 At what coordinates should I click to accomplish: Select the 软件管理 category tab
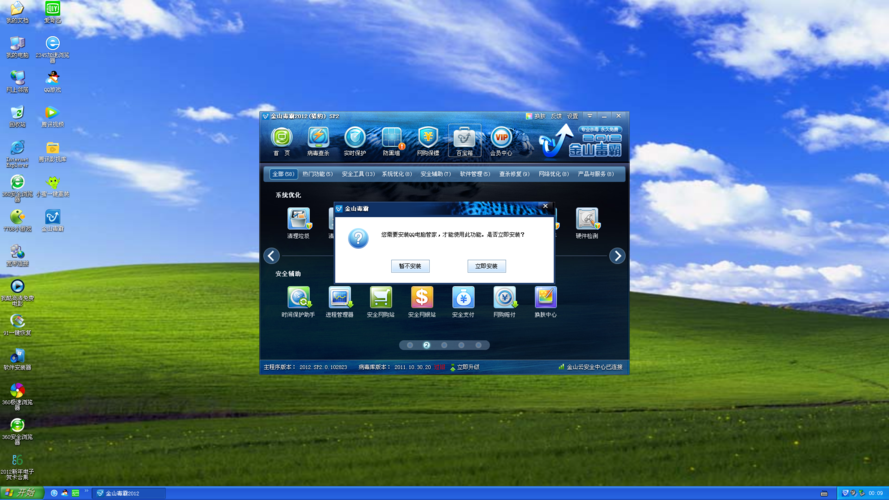point(474,174)
